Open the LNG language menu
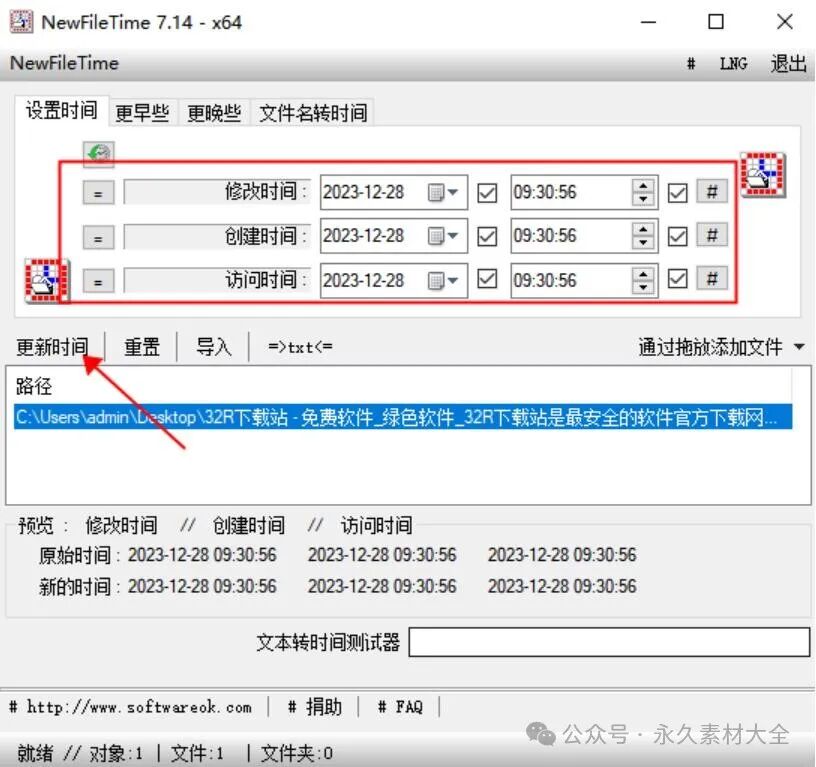 [734, 63]
